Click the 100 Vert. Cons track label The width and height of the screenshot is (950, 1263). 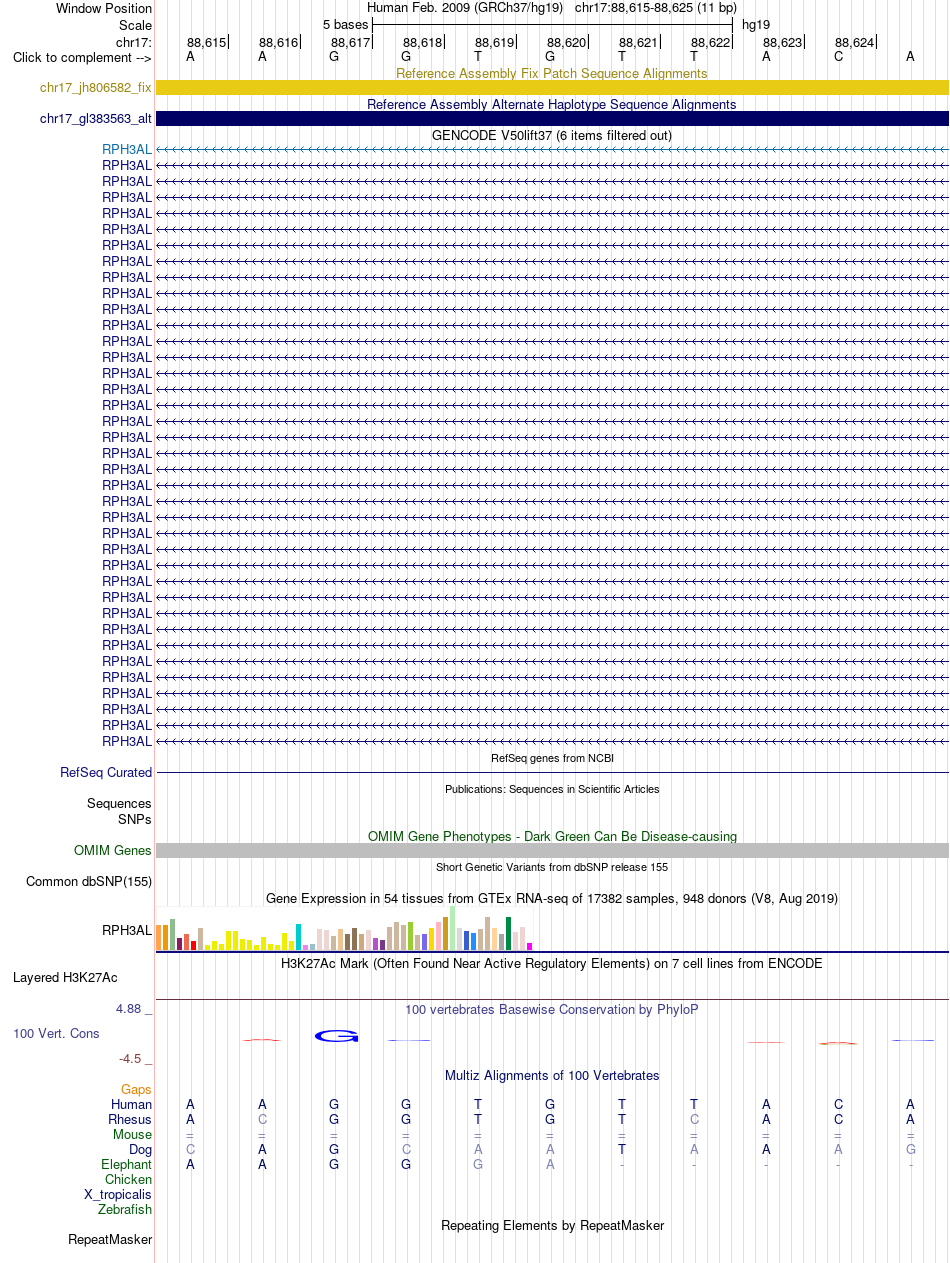point(56,1033)
